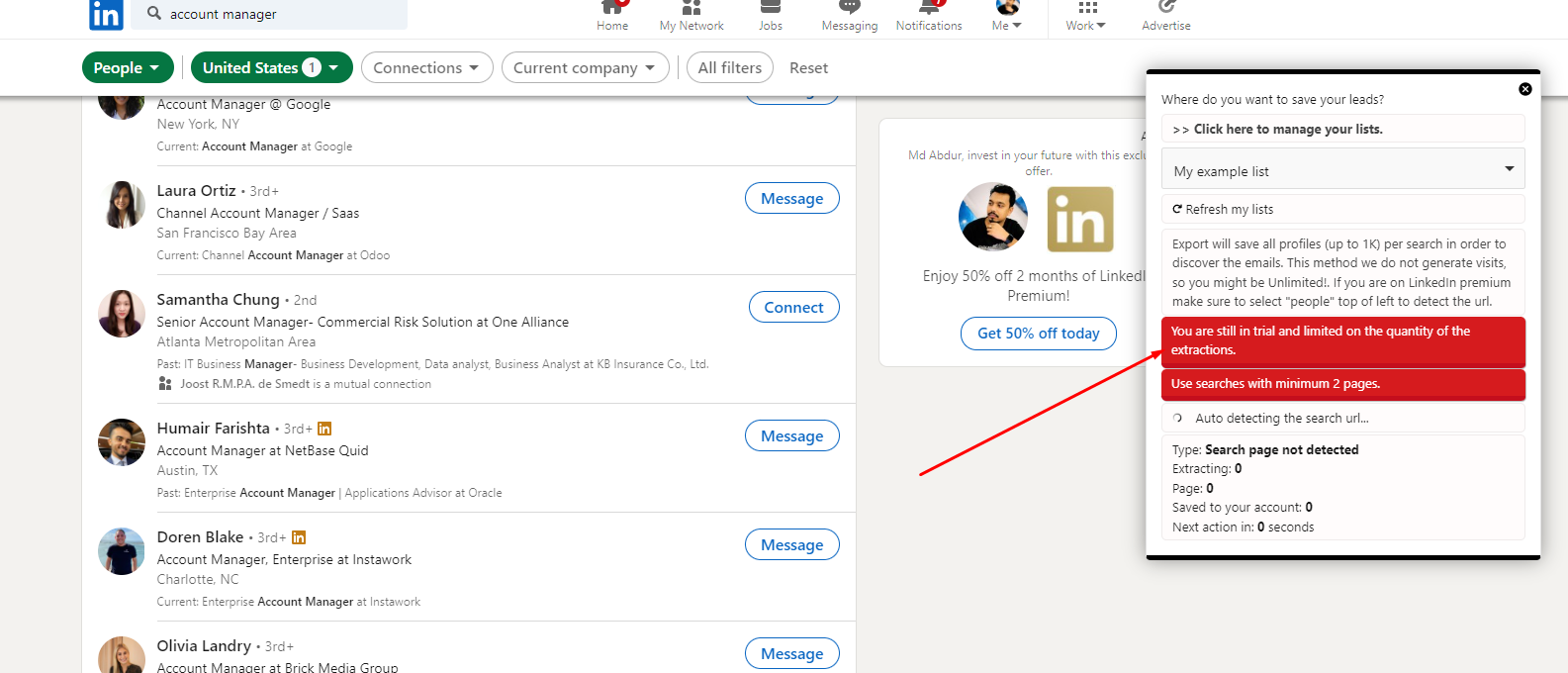Open Doren Blake's profile name

point(200,536)
